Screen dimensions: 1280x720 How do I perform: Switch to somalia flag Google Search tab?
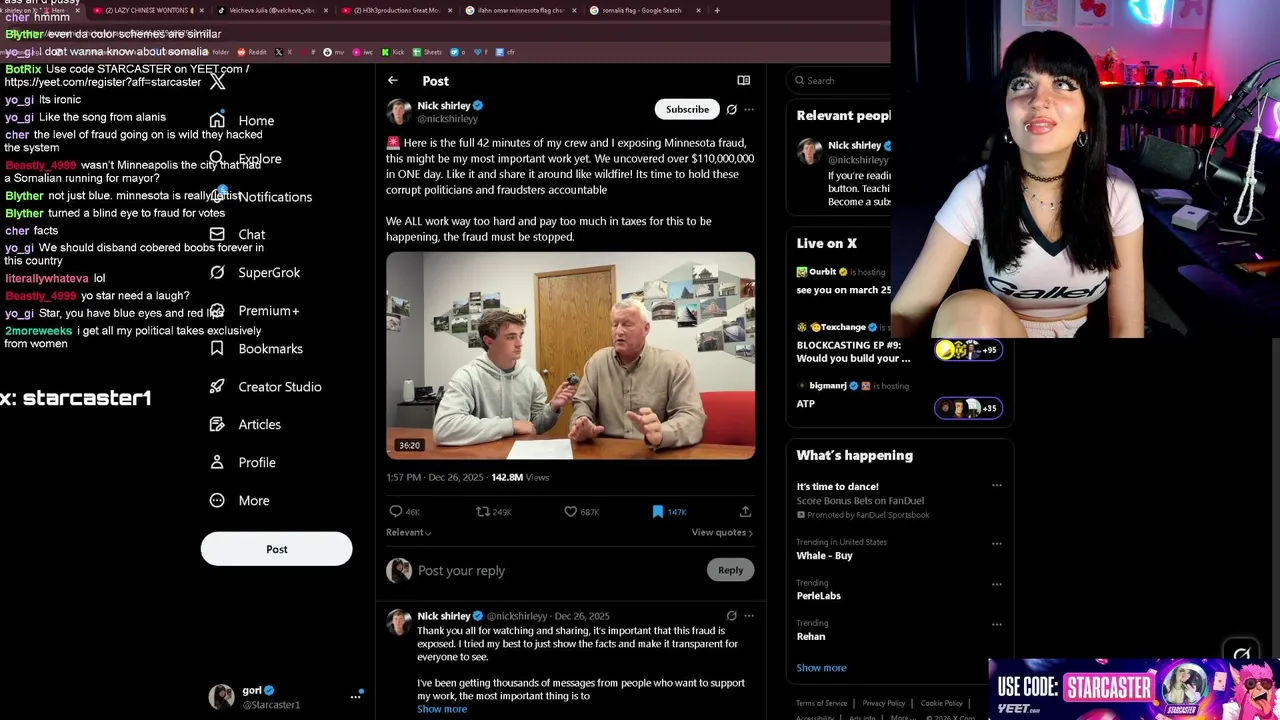pyautogui.click(x=641, y=10)
